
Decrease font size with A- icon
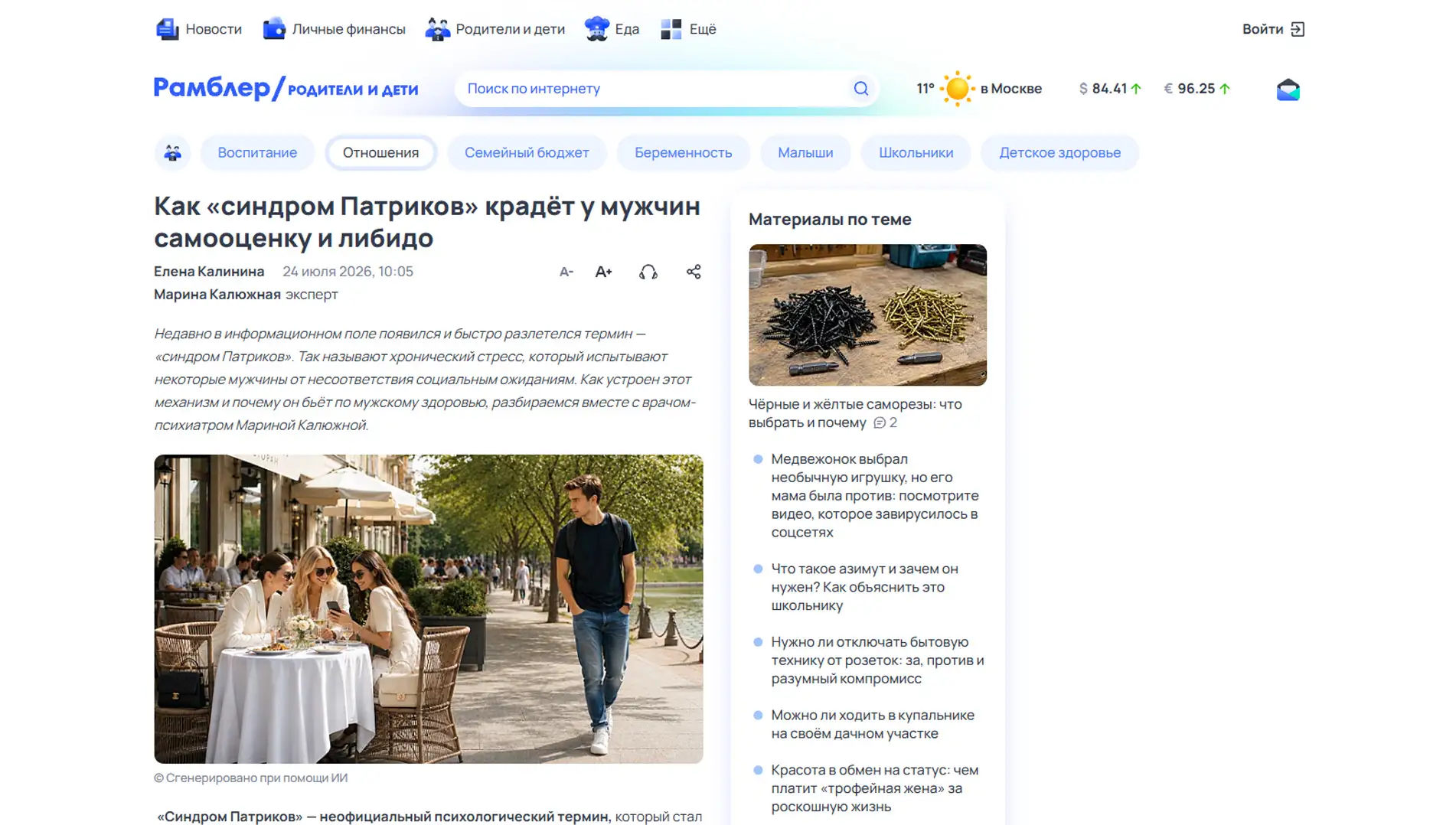[566, 272]
